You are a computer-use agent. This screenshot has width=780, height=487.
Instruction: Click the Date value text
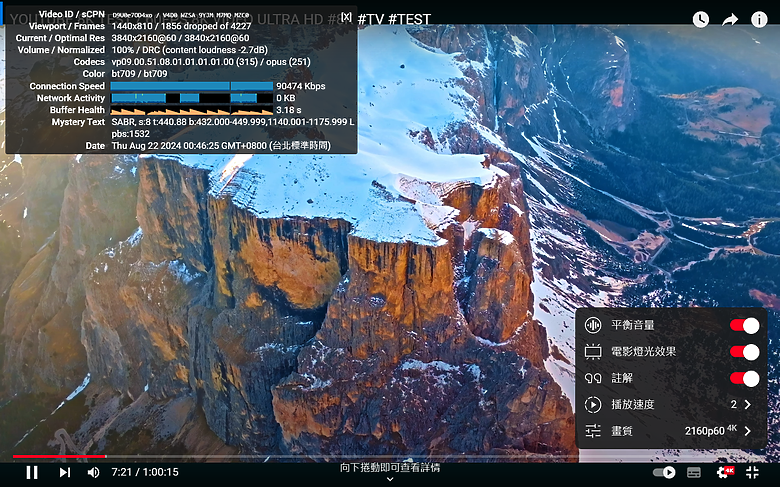(x=221, y=146)
